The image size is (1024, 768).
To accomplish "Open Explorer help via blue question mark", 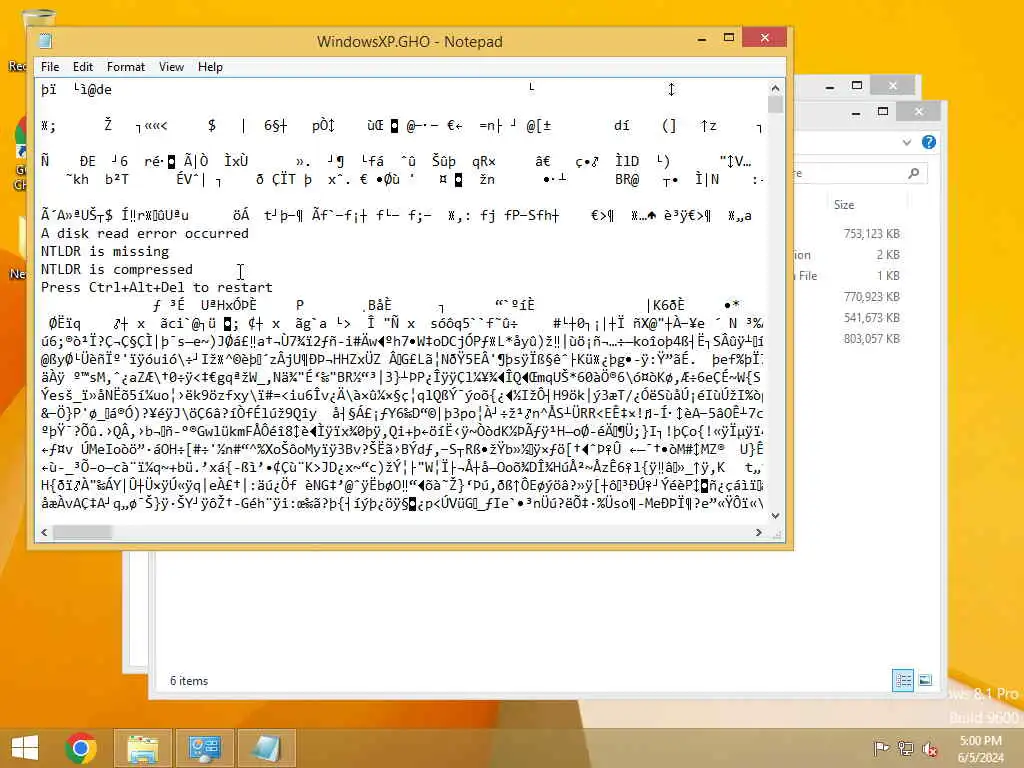I will pyautogui.click(x=929, y=142).
